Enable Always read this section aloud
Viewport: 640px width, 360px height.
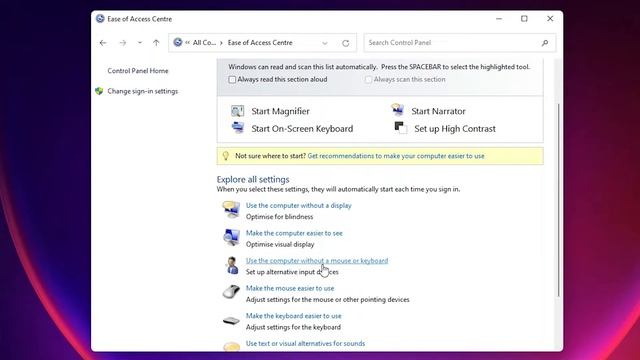pyautogui.click(x=232, y=80)
